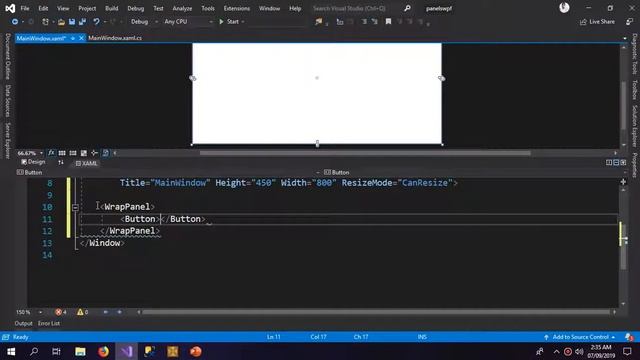This screenshot has width=640, height=360.
Task: Select horizontal split layout icon
Action: pos(616,162)
